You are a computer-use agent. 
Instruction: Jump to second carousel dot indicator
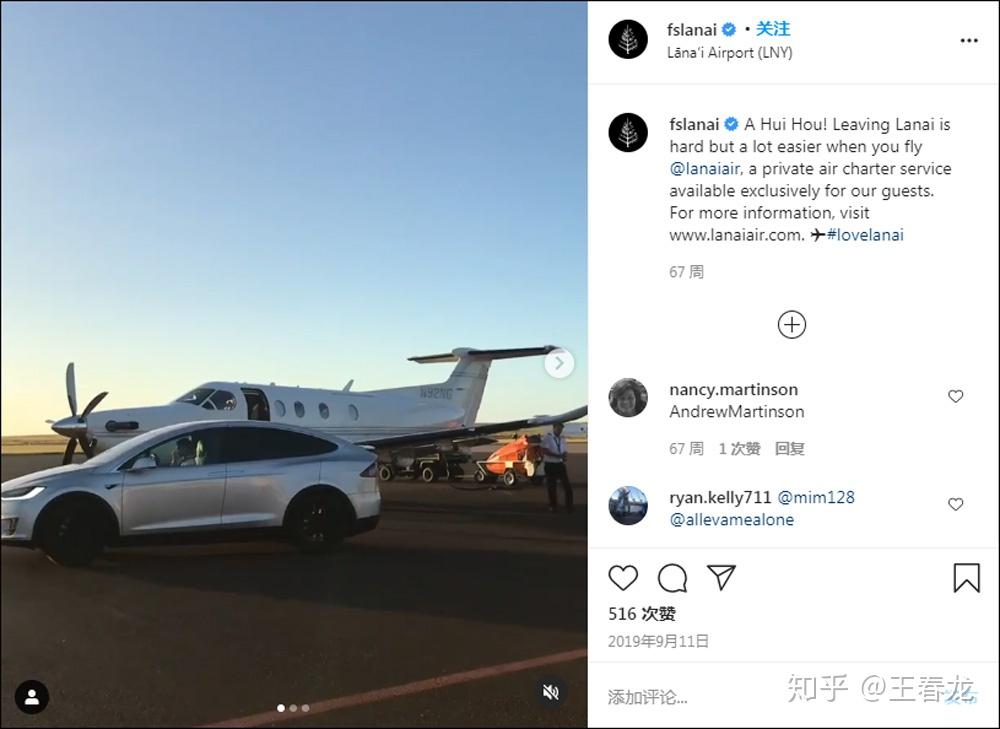click(293, 708)
